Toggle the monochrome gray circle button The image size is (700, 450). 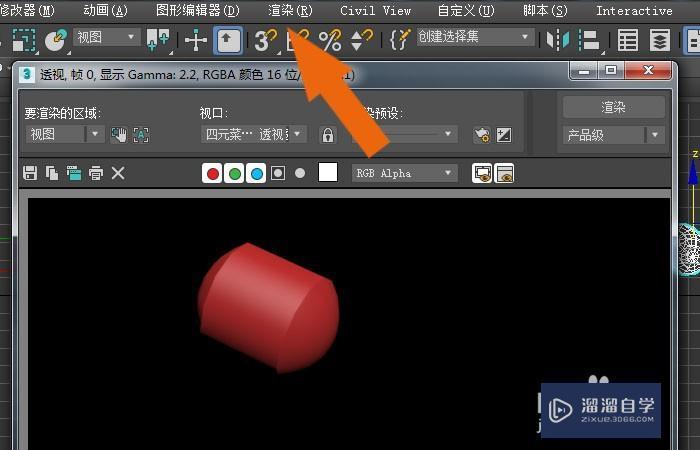(300, 173)
